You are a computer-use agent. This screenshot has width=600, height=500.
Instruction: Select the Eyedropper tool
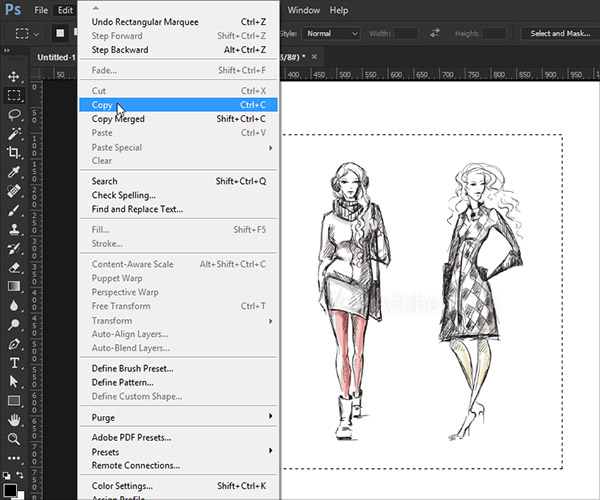point(14,172)
